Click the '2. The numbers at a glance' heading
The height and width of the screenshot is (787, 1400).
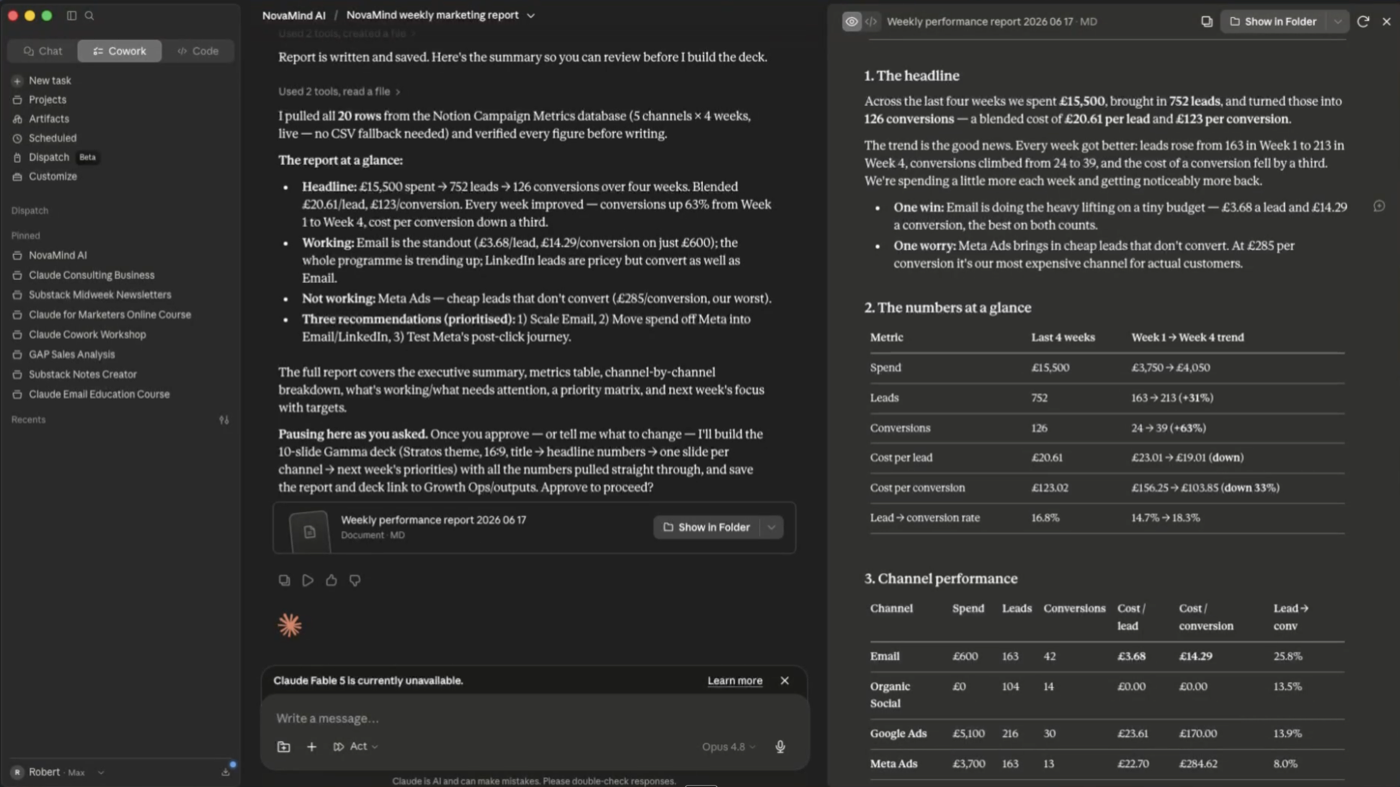(x=947, y=308)
